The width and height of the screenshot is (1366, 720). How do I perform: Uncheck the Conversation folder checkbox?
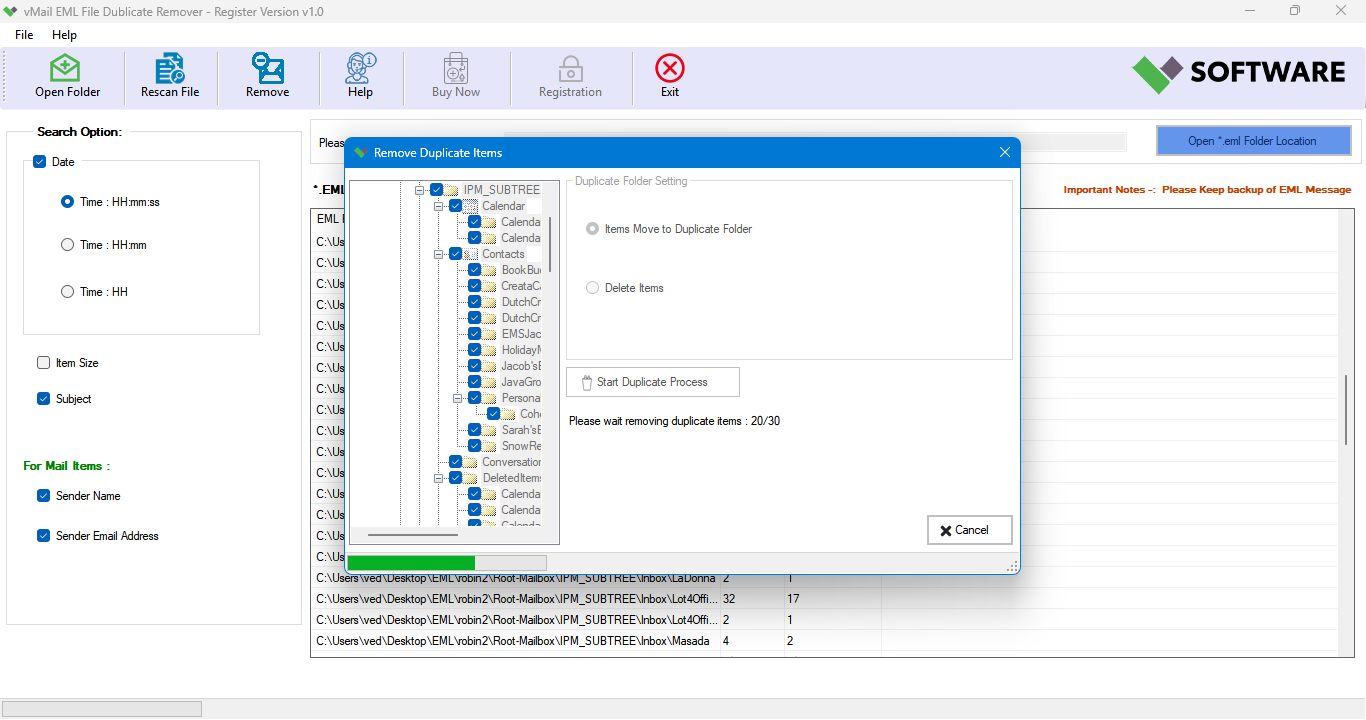pos(456,462)
